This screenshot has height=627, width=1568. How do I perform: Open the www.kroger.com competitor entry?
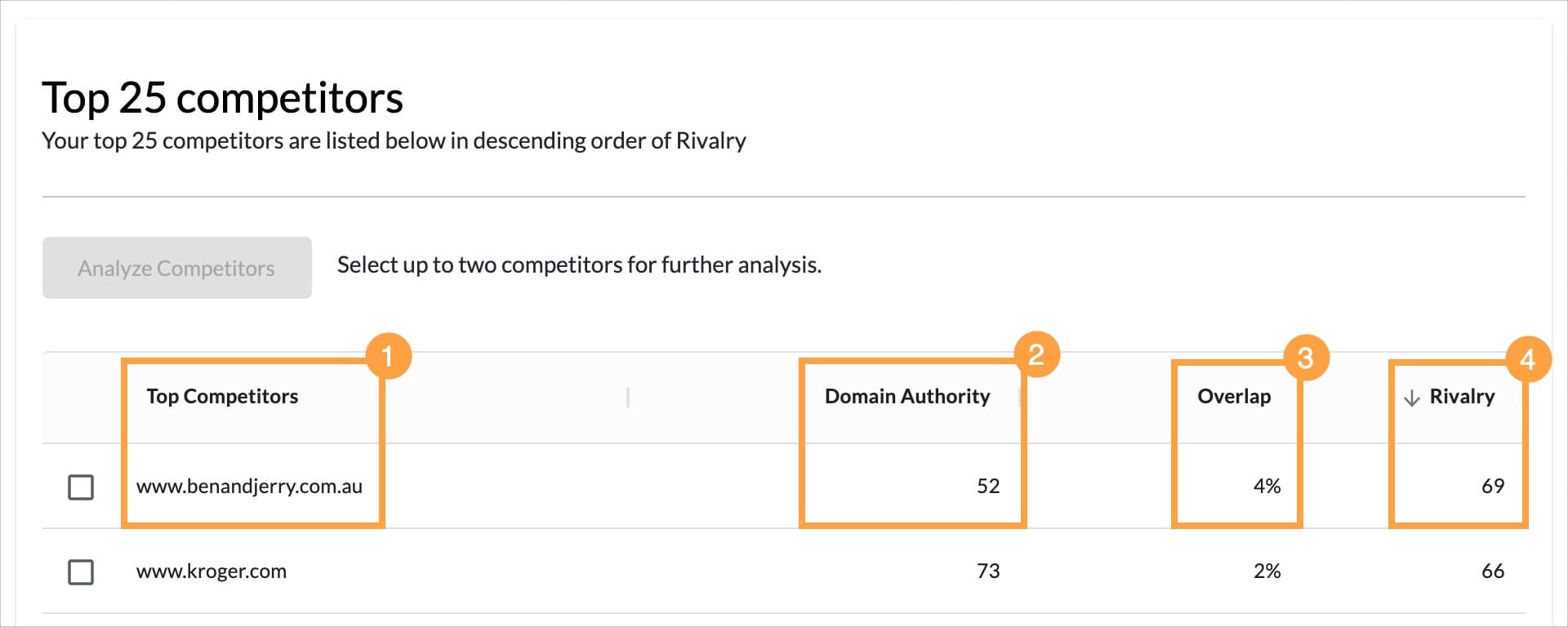[211, 571]
